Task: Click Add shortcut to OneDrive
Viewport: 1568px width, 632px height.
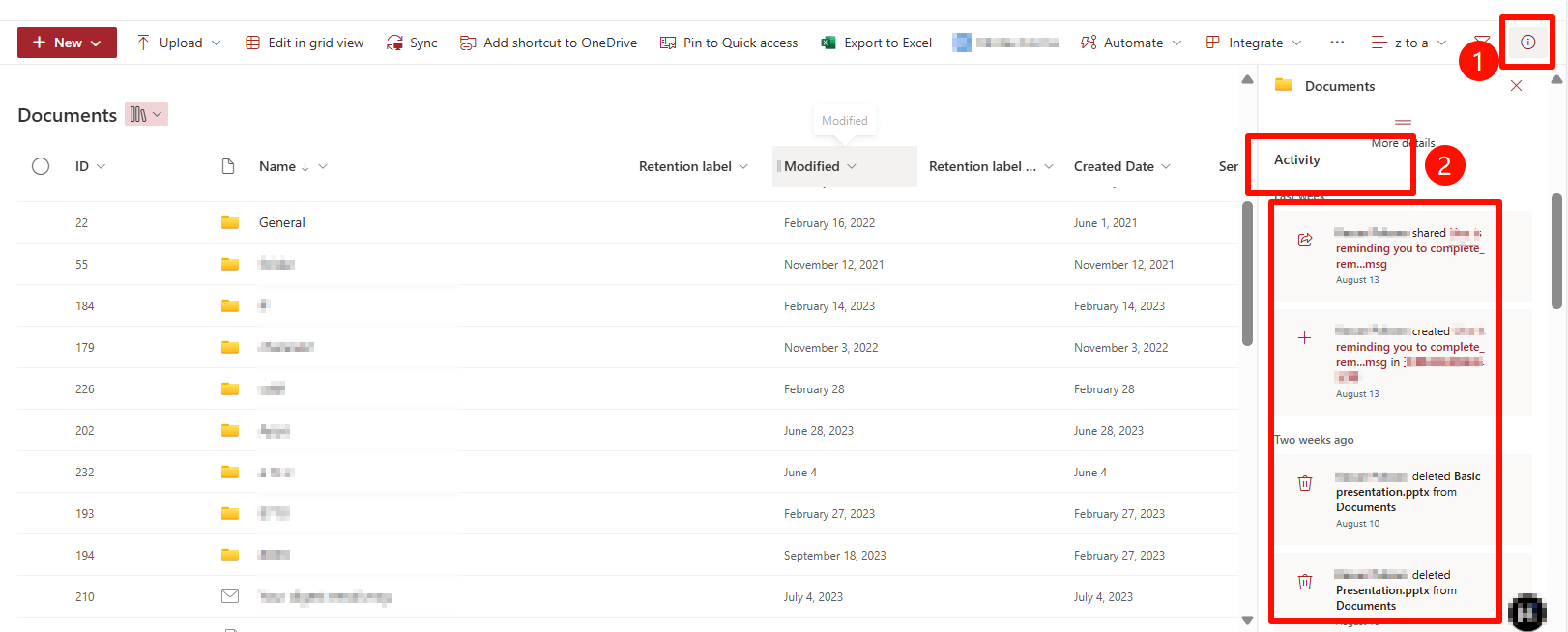Action: tap(548, 43)
